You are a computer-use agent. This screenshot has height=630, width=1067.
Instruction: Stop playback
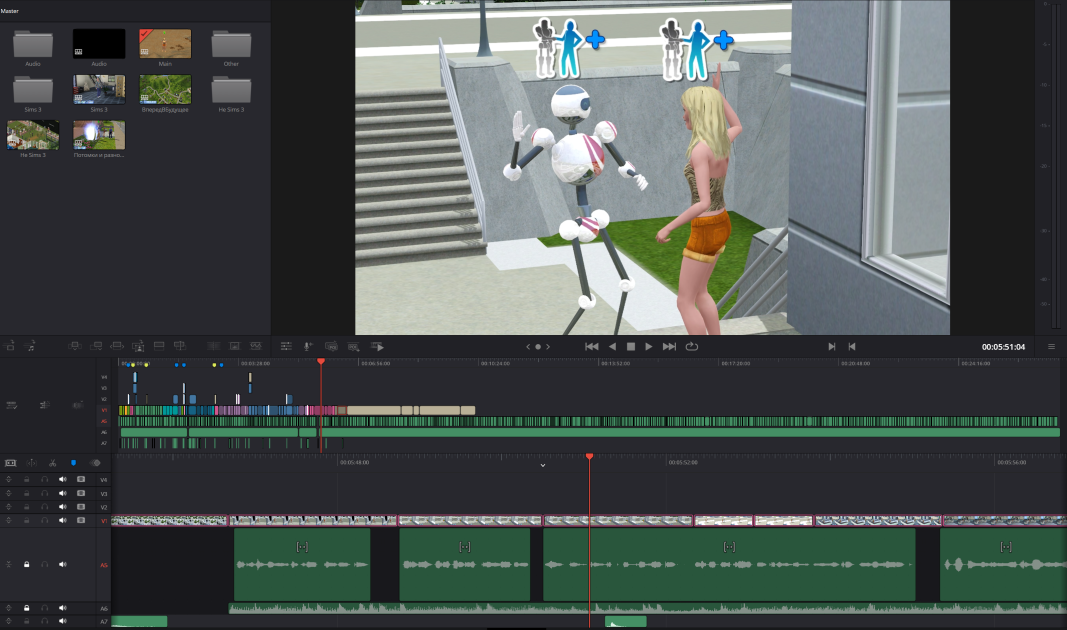(x=631, y=346)
